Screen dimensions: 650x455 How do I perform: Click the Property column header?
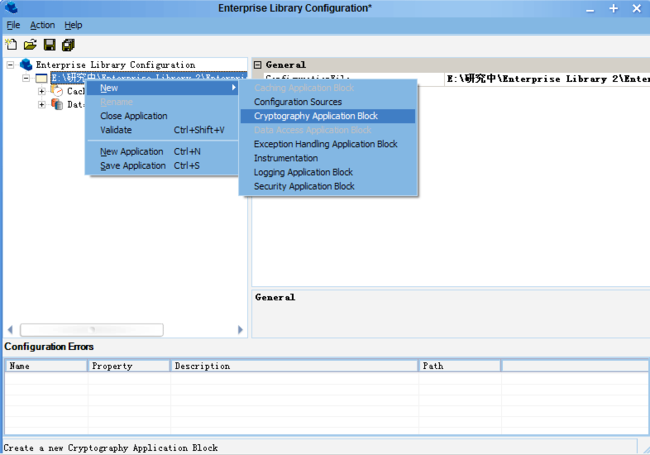pyautogui.click(x=129, y=366)
